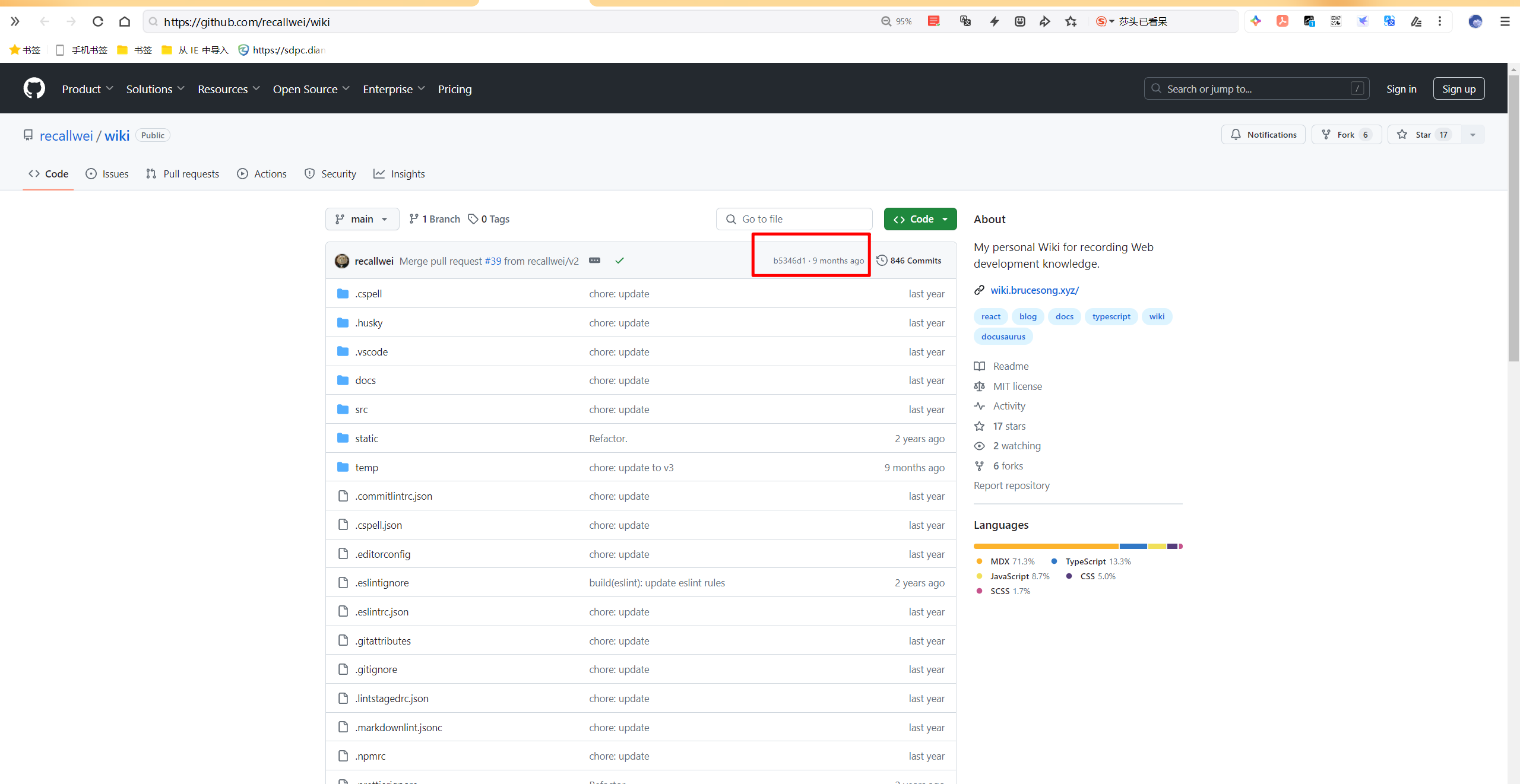This screenshot has width=1520, height=784.
Task: Click the Notifications bell button
Action: (x=1263, y=135)
